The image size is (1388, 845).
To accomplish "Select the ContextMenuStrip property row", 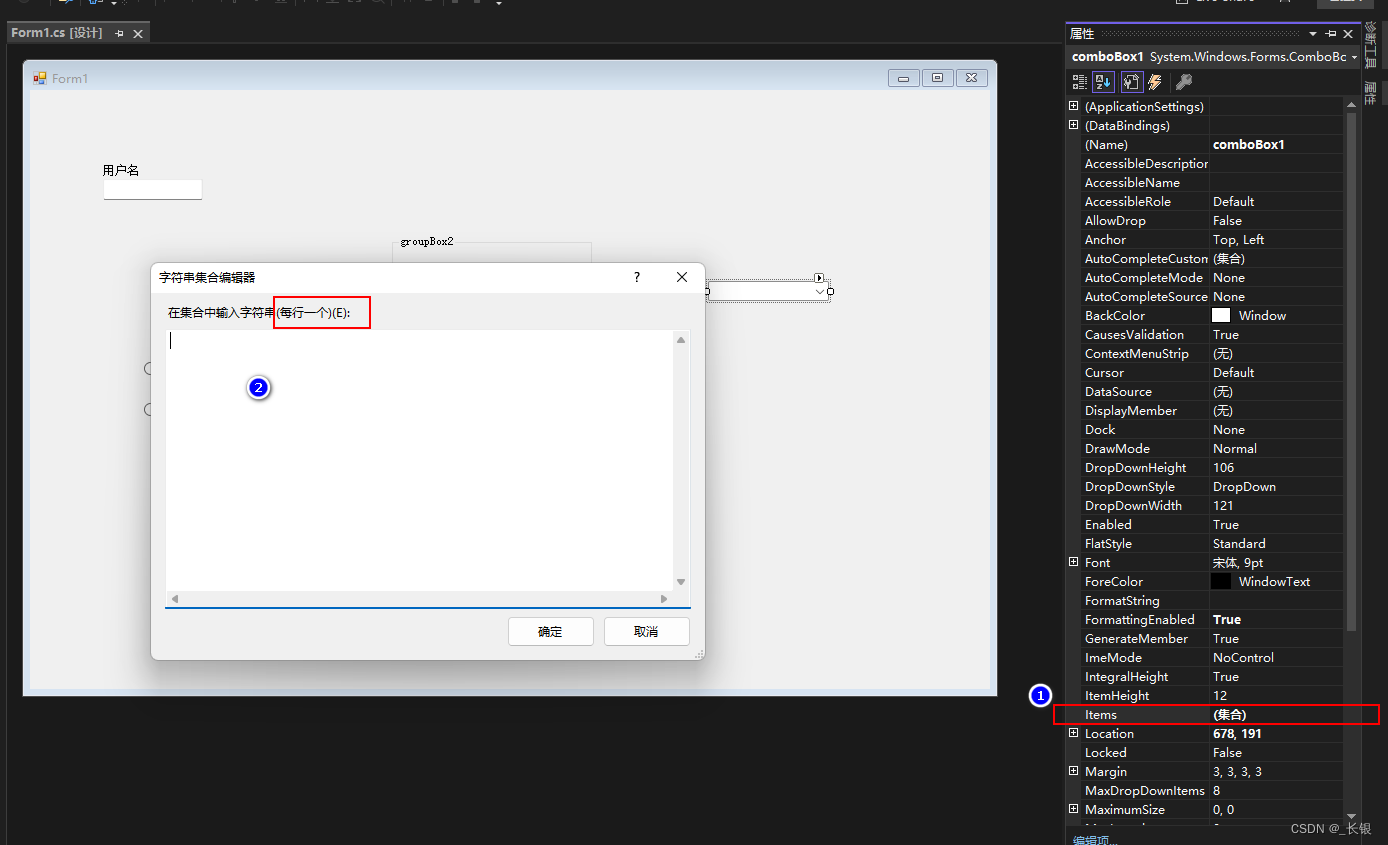I will 1205,353.
